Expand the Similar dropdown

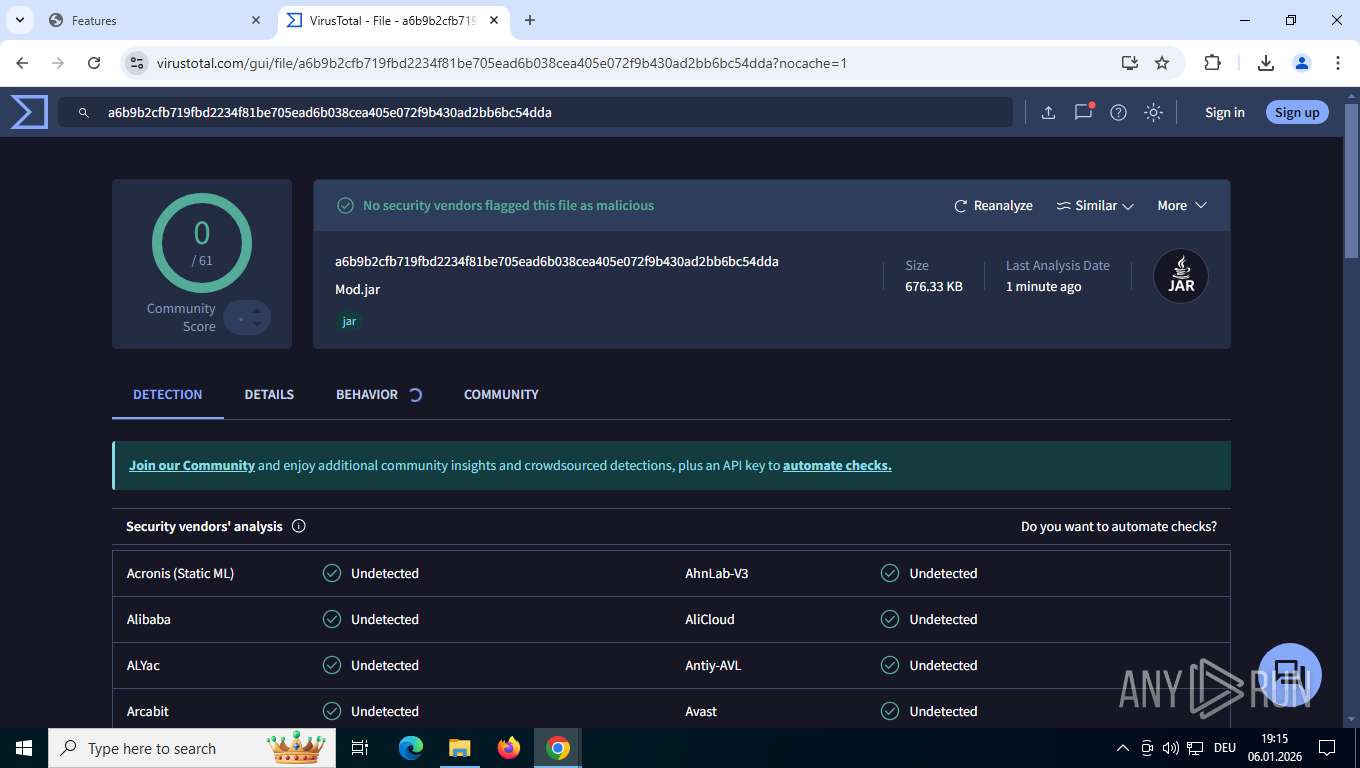point(1095,205)
